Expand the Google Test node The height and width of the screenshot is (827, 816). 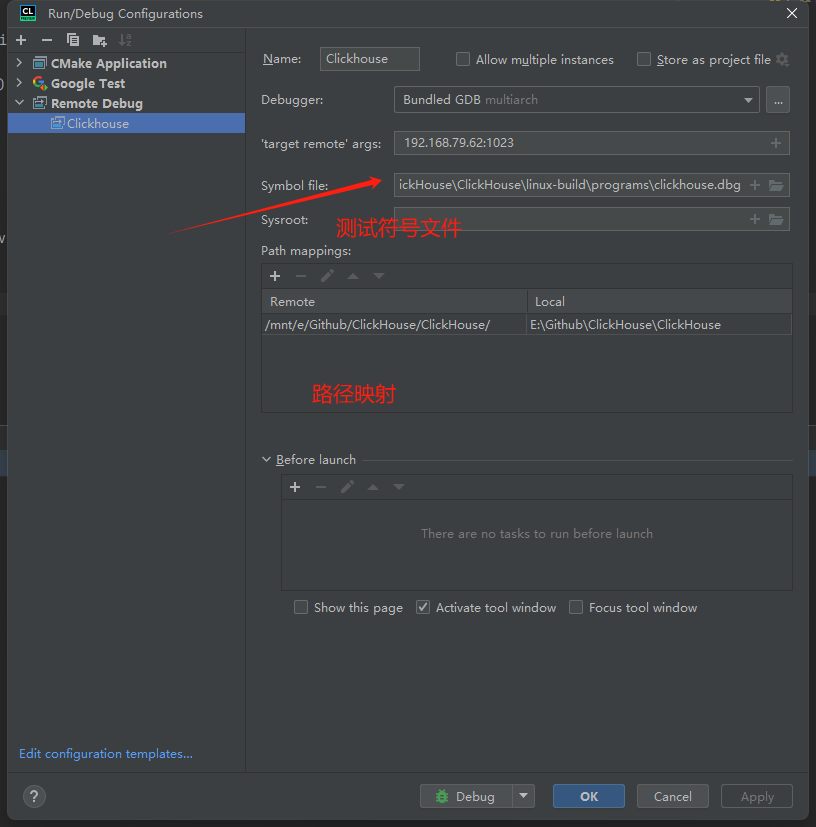[20, 83]
